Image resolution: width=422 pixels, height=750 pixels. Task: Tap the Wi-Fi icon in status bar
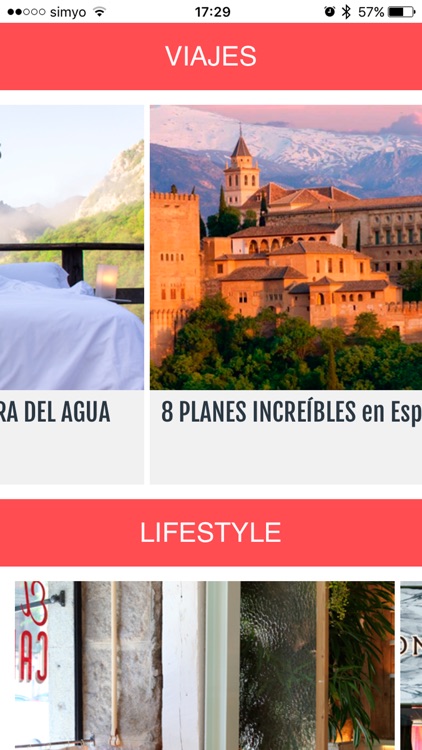[x=100, y=11]
